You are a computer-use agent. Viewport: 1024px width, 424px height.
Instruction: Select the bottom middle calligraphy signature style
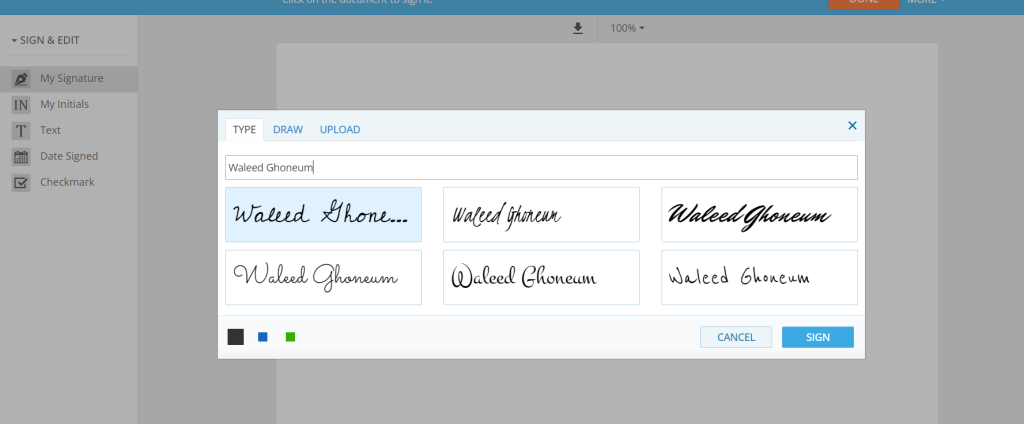pos(541,277)
